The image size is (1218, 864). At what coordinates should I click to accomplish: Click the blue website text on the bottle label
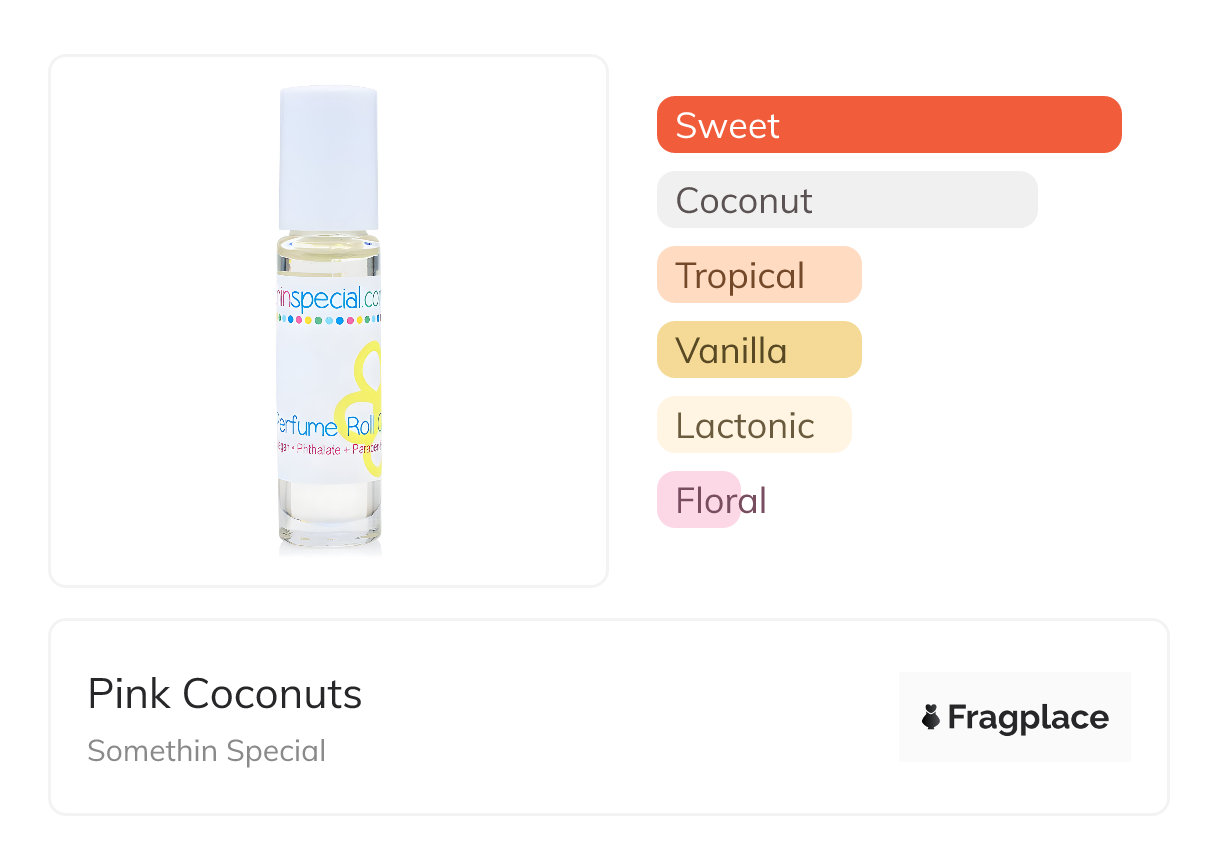pos(328,297)
